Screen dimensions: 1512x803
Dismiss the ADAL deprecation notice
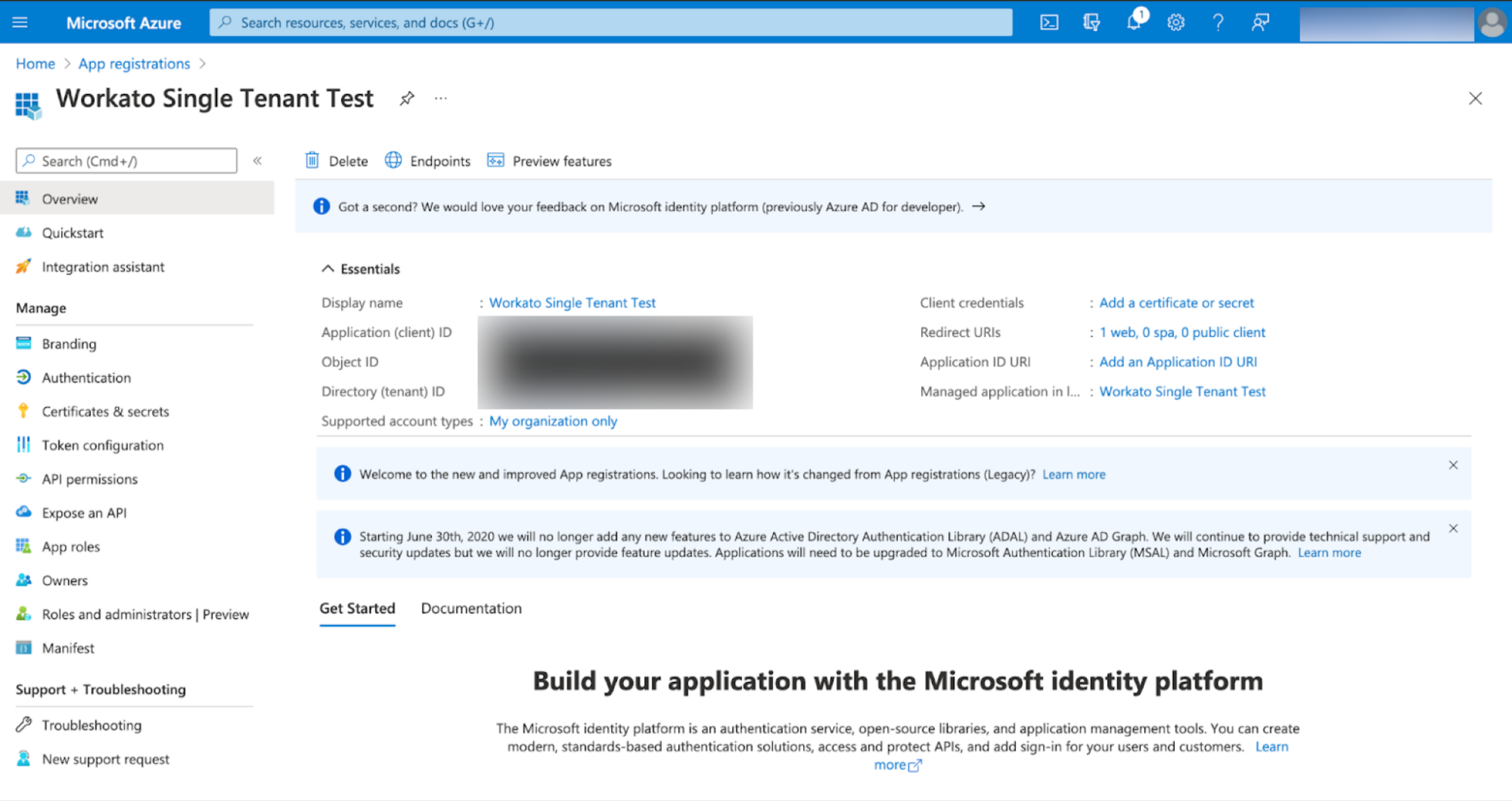pyautogui.click(x=1452, y=528)
